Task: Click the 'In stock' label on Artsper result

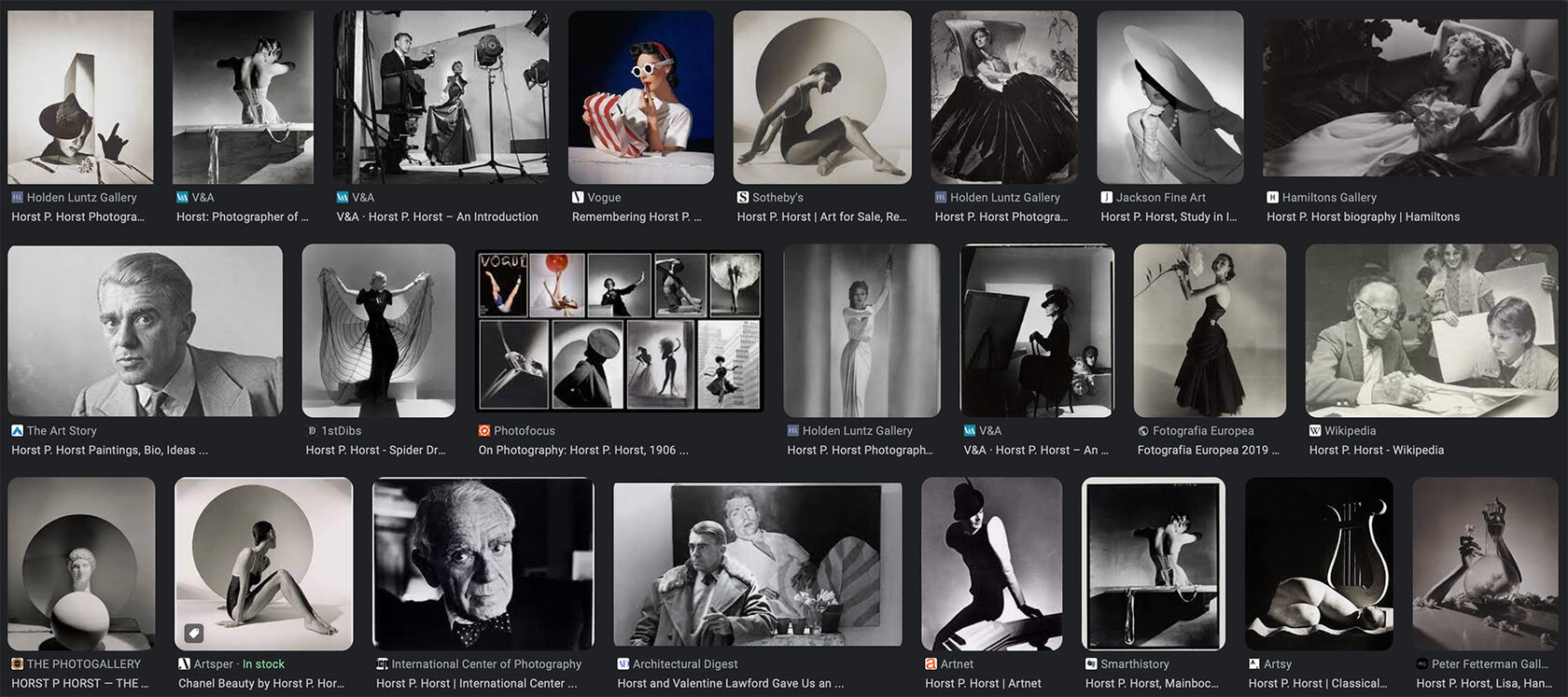Action: (x=263, y=664)
